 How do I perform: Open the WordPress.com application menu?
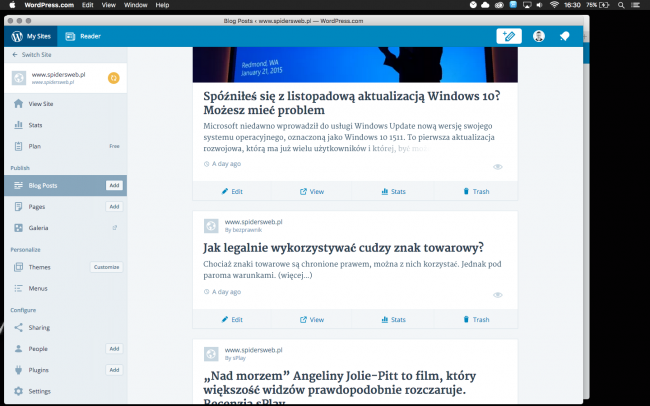coord(49,5)
